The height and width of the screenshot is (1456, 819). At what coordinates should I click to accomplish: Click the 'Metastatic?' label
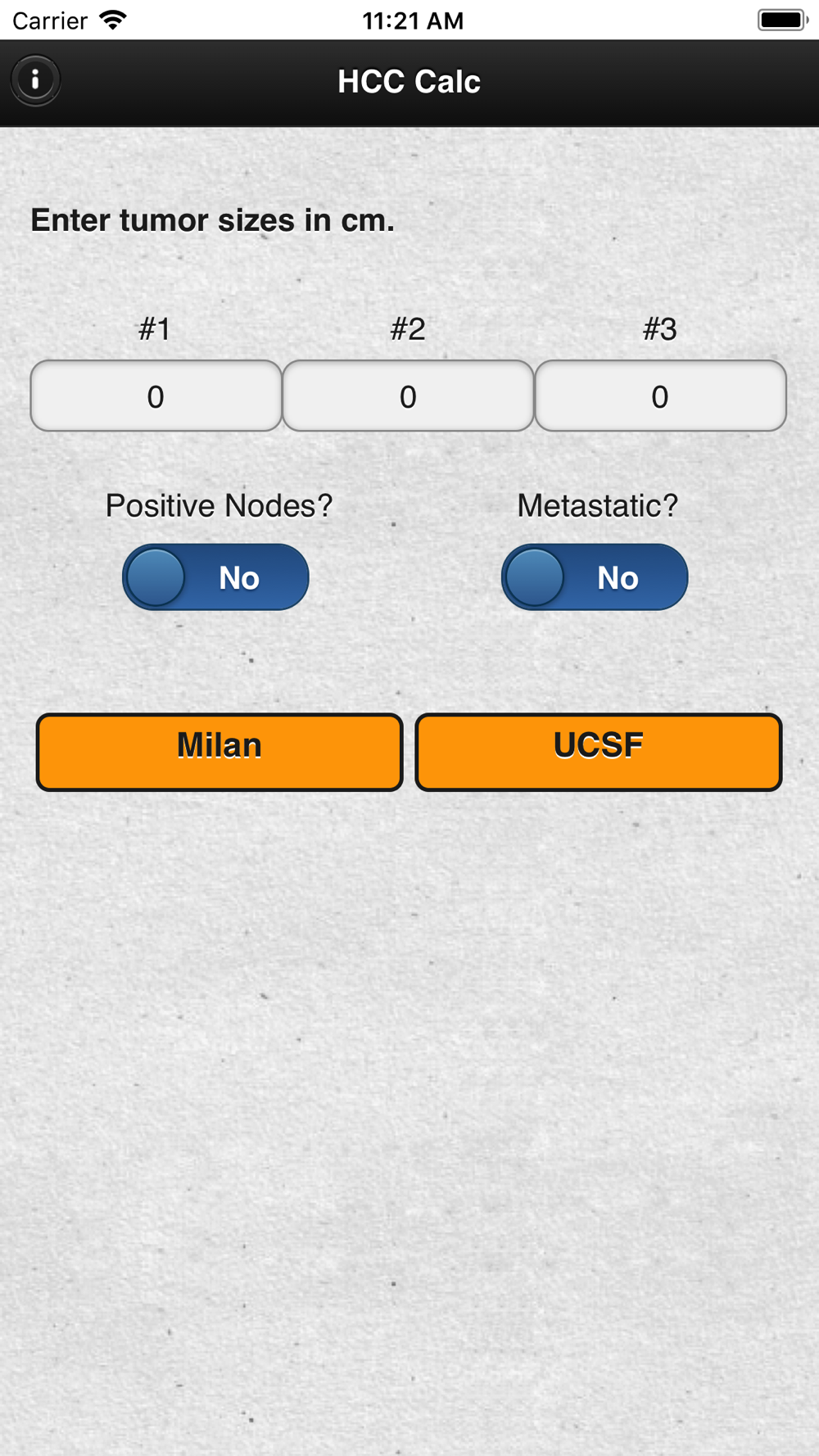(597, 506)
